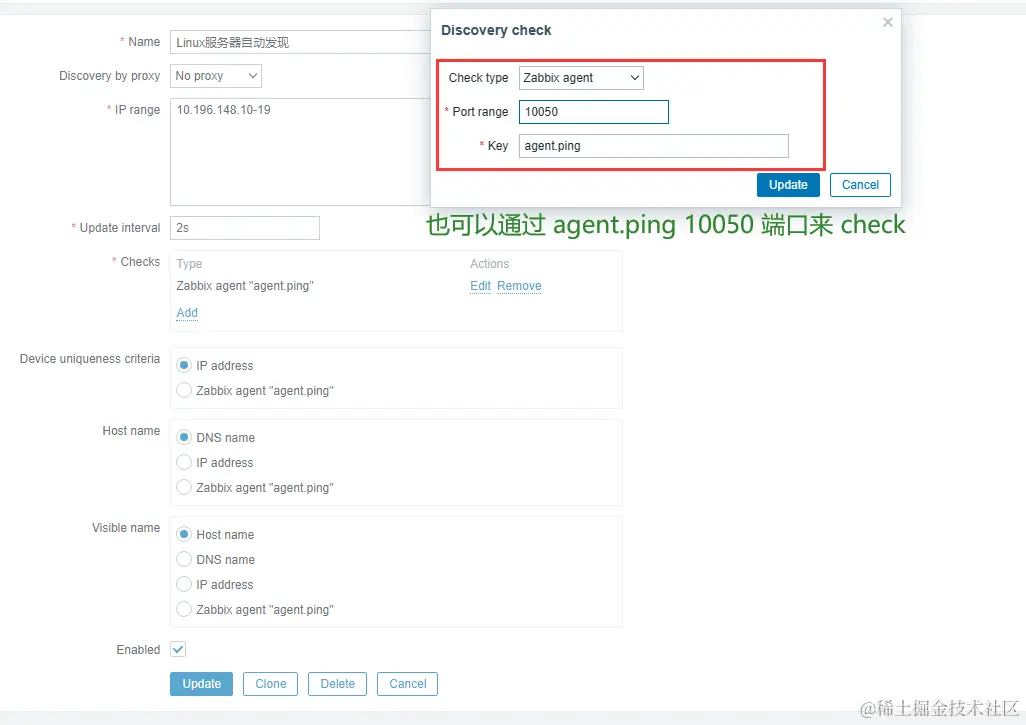Click Cancel in Discovery check dialog
The image size is (1026, 725).
coord(860,185)
